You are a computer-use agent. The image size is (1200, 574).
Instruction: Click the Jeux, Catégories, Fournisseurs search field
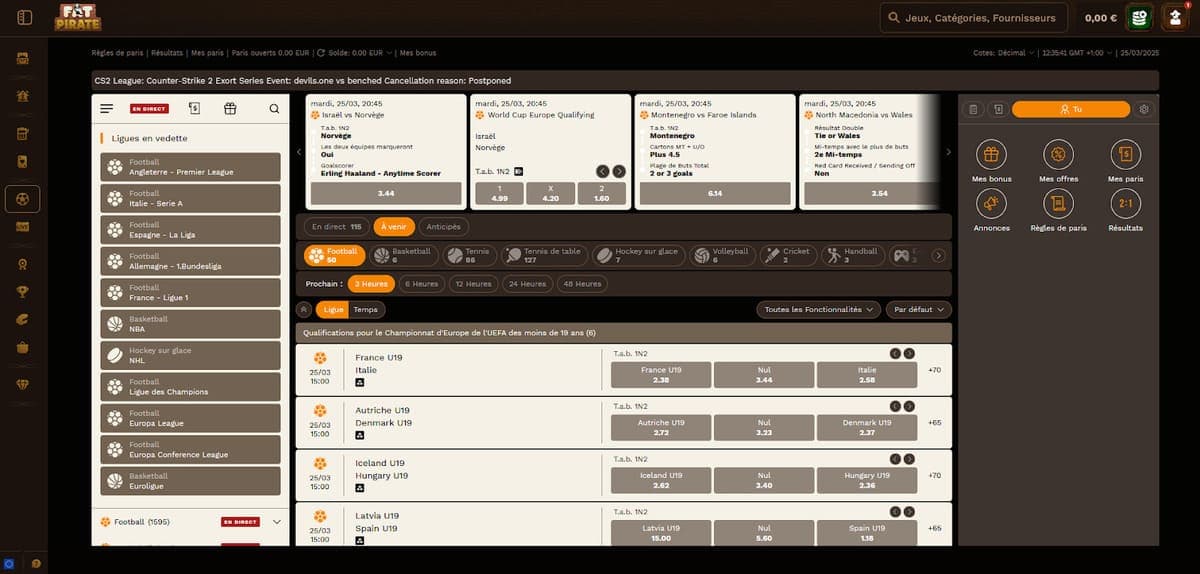[972, 18]
